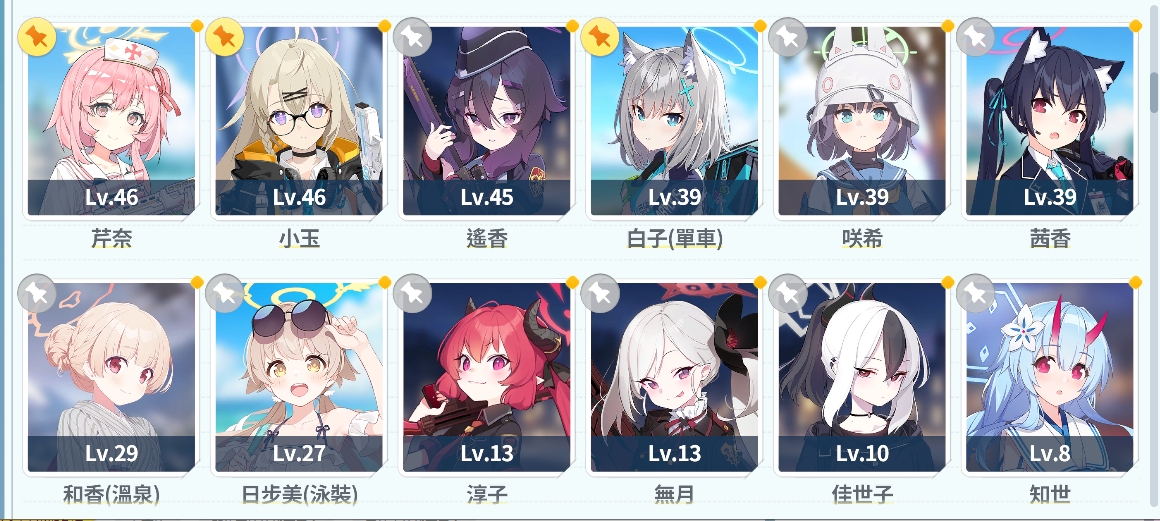Unpin 白子(單車) via the gold pin
The height and width of the screenshot is (521, 1160).
tap(601, 37)
